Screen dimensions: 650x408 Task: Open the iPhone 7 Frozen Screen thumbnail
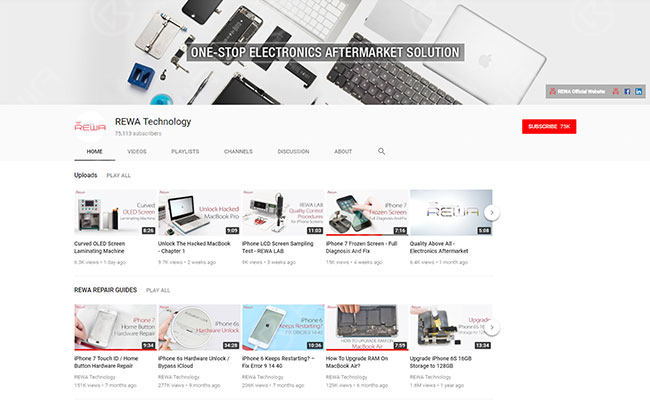click(367, 212)
